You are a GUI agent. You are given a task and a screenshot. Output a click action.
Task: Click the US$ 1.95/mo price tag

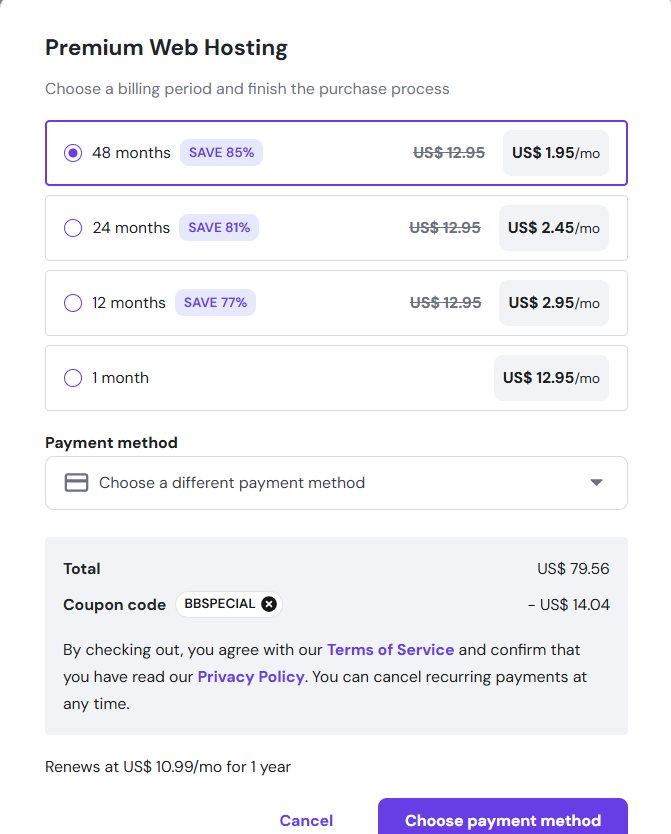pyautogui.click(x=555, y=153)
